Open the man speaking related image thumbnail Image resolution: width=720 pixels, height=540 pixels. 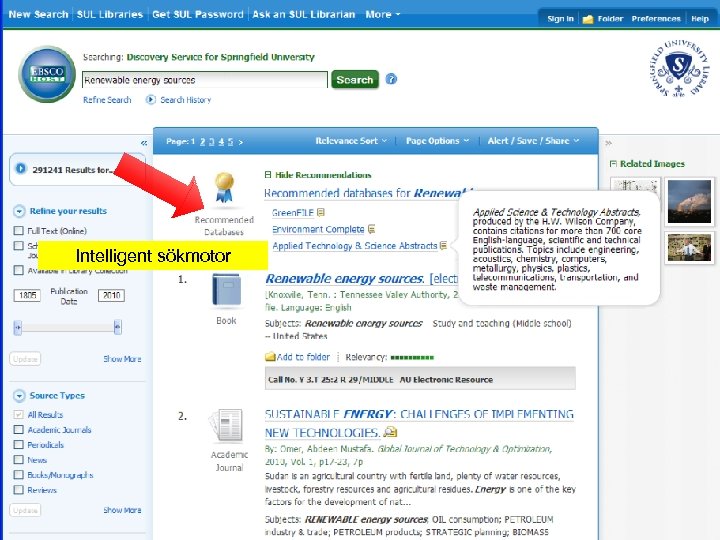coord(689,247)
